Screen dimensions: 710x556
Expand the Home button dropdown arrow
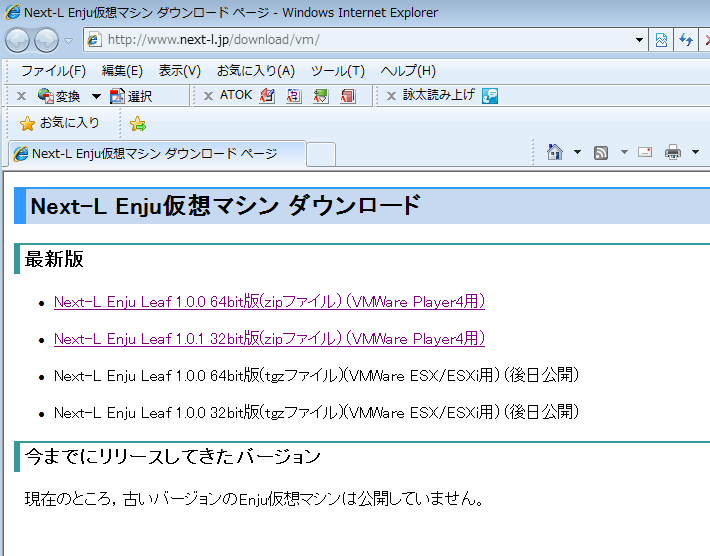pos(577,152)
